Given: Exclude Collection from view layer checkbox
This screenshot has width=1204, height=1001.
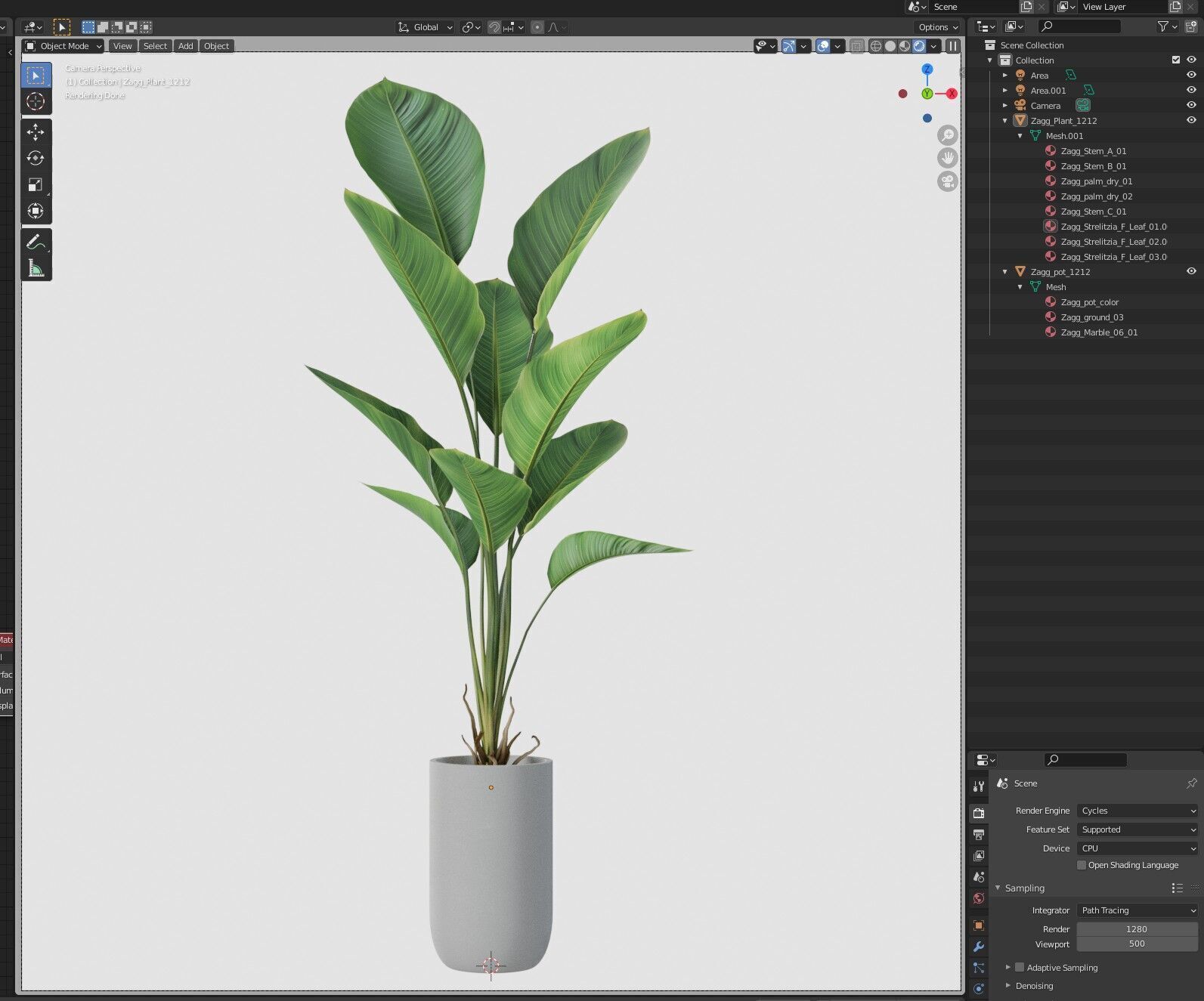Looking at the screenshot, I should (x=1176, y=60).
